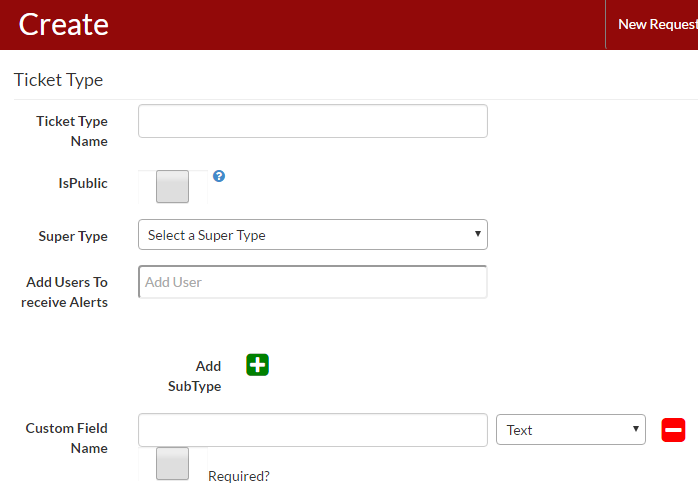Enable the Required? toggle for custom field
The image size is (698, 491).
(x=172, y=464)
